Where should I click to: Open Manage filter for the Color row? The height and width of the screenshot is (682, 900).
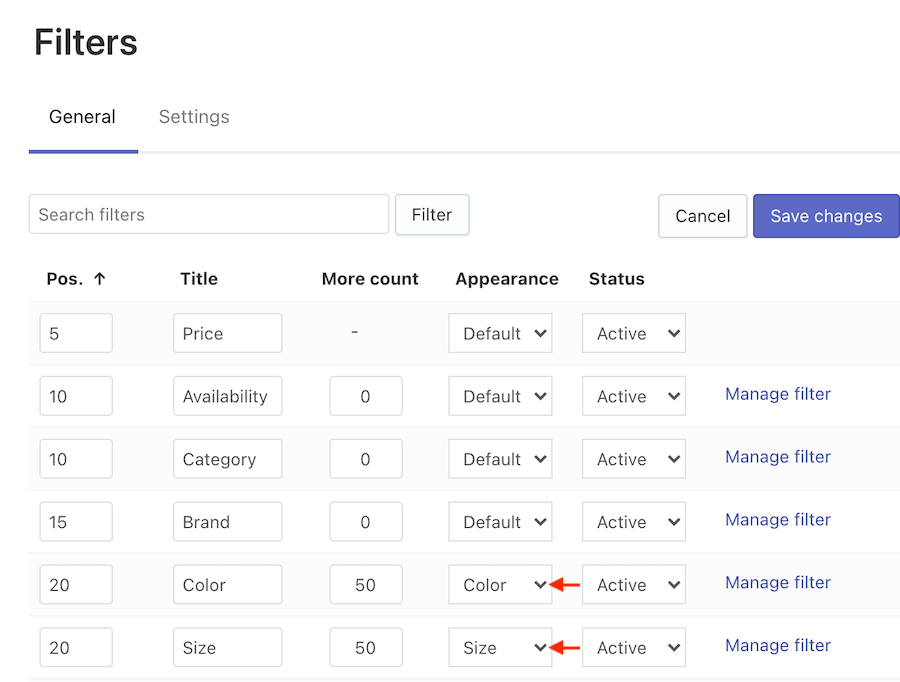pos(777,582)
